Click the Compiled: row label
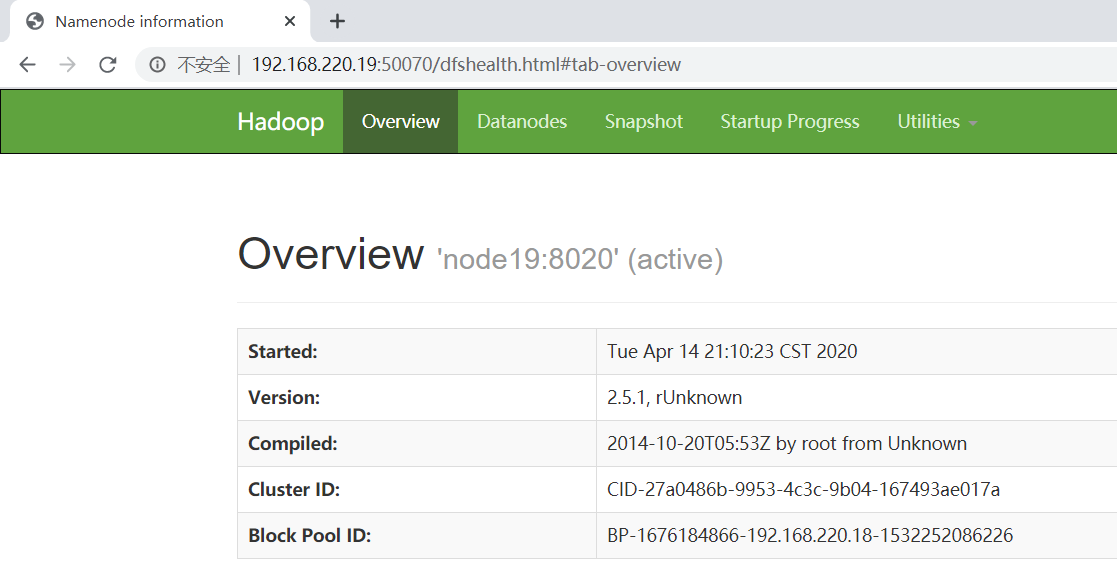The width and height of the screenshot is (1117, 579). pyautogui.click(x=293, y=444)
